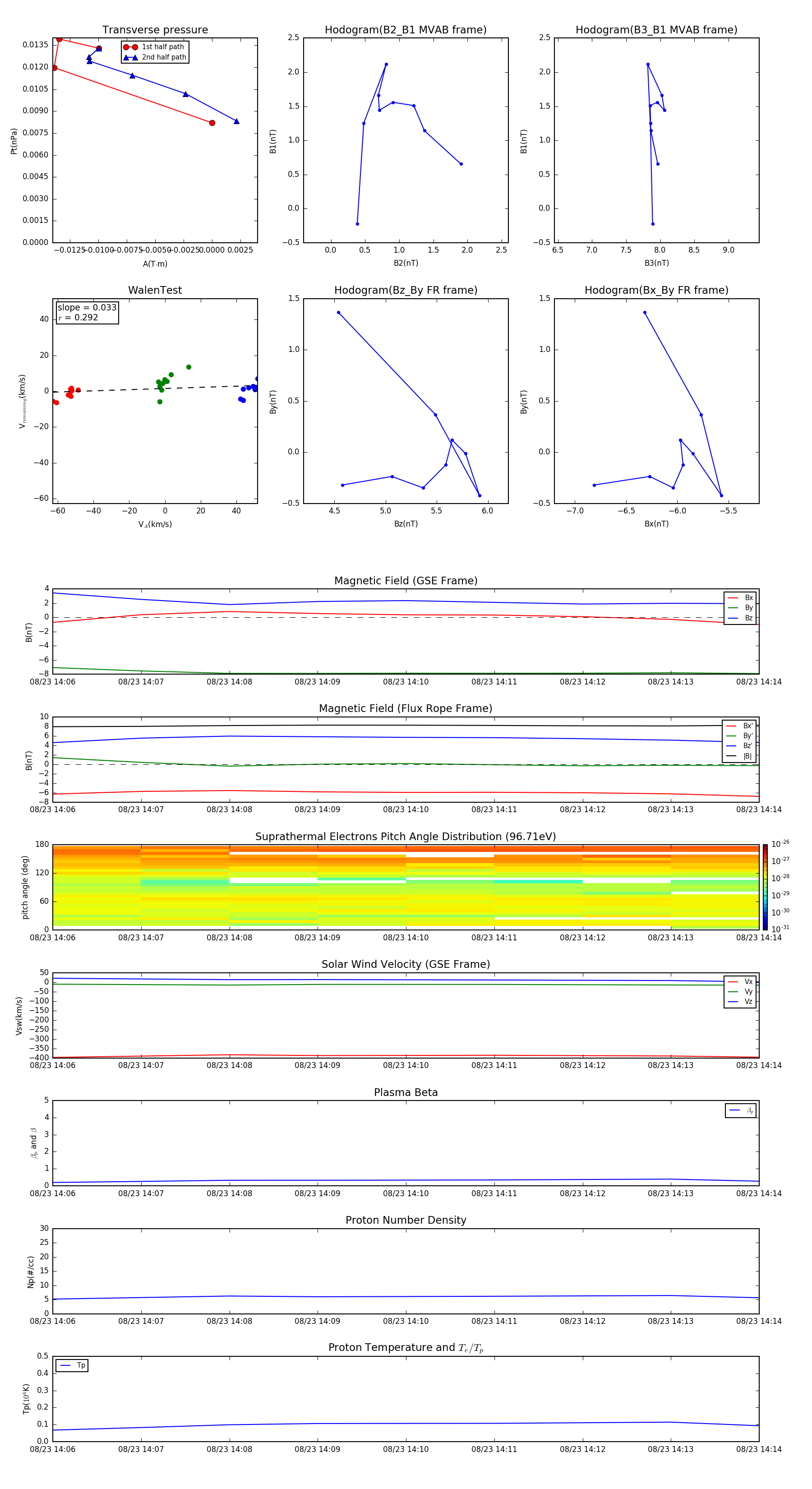Select the "1st half path" legend entry
The height and width of the screenshot is (1489, 812).
coord(155,47)
